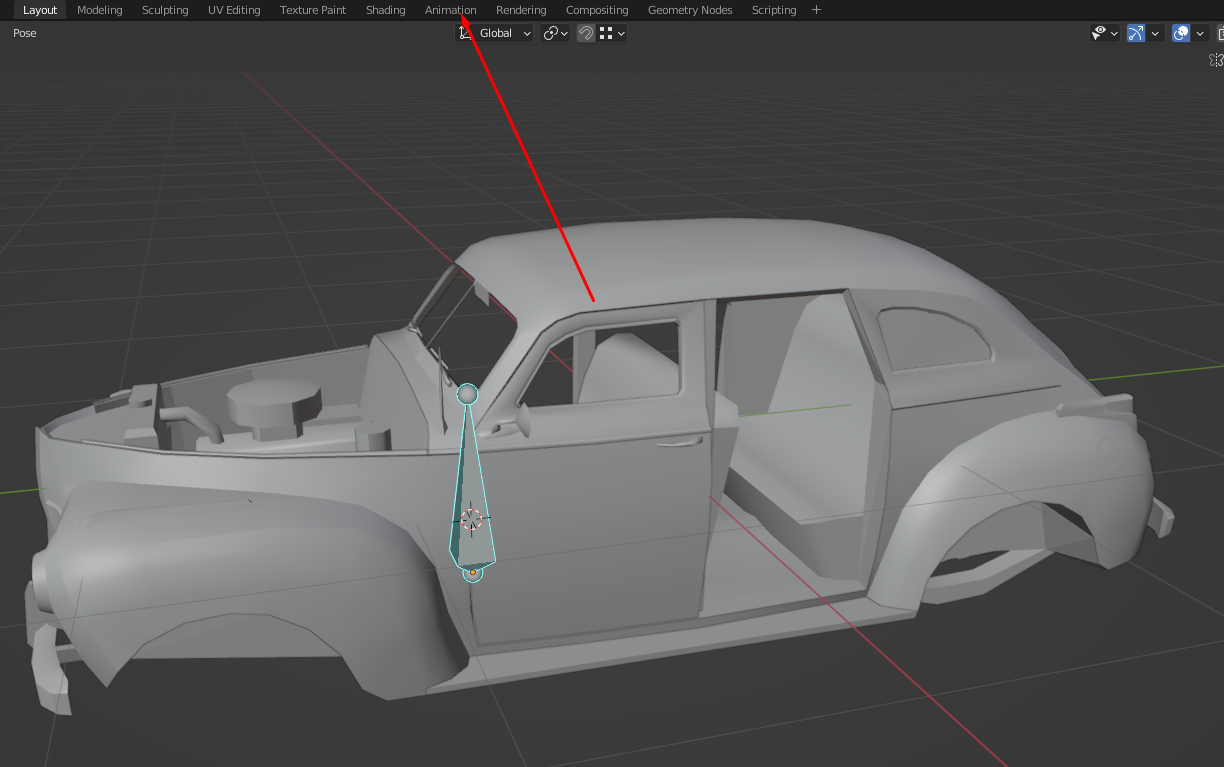Open the pivot point dropdown
Viewport: 1224px width, 767px height.
tap(555, 33)
